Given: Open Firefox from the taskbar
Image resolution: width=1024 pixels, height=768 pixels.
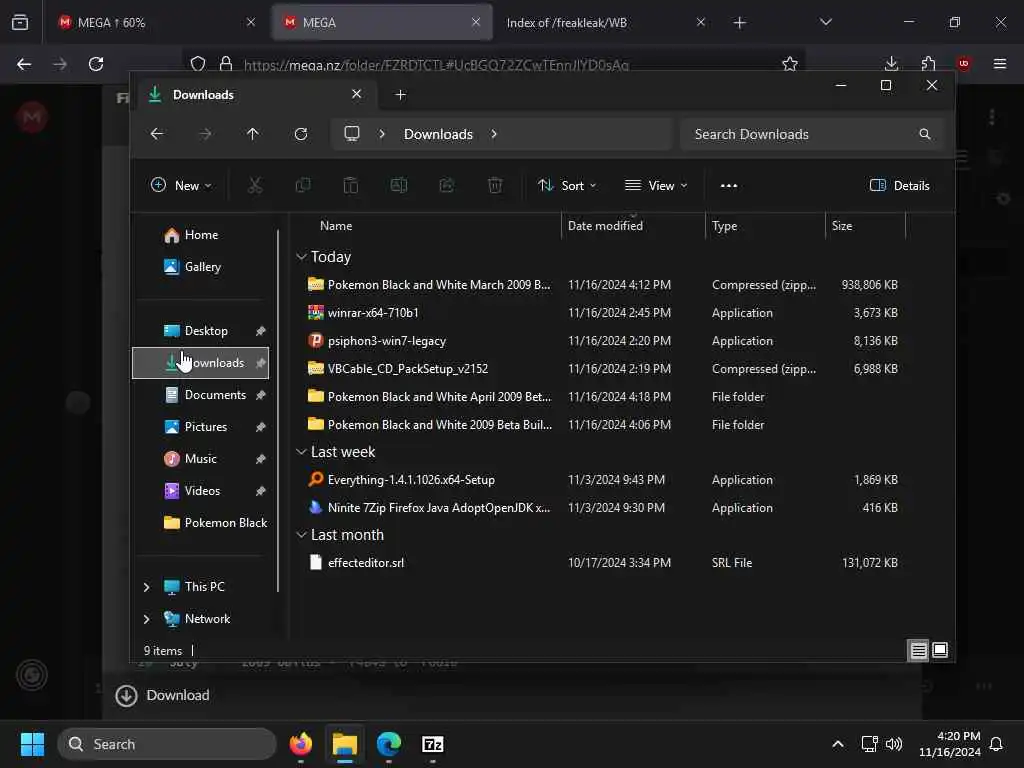Looking at the screenshot, I should [301, 744].
